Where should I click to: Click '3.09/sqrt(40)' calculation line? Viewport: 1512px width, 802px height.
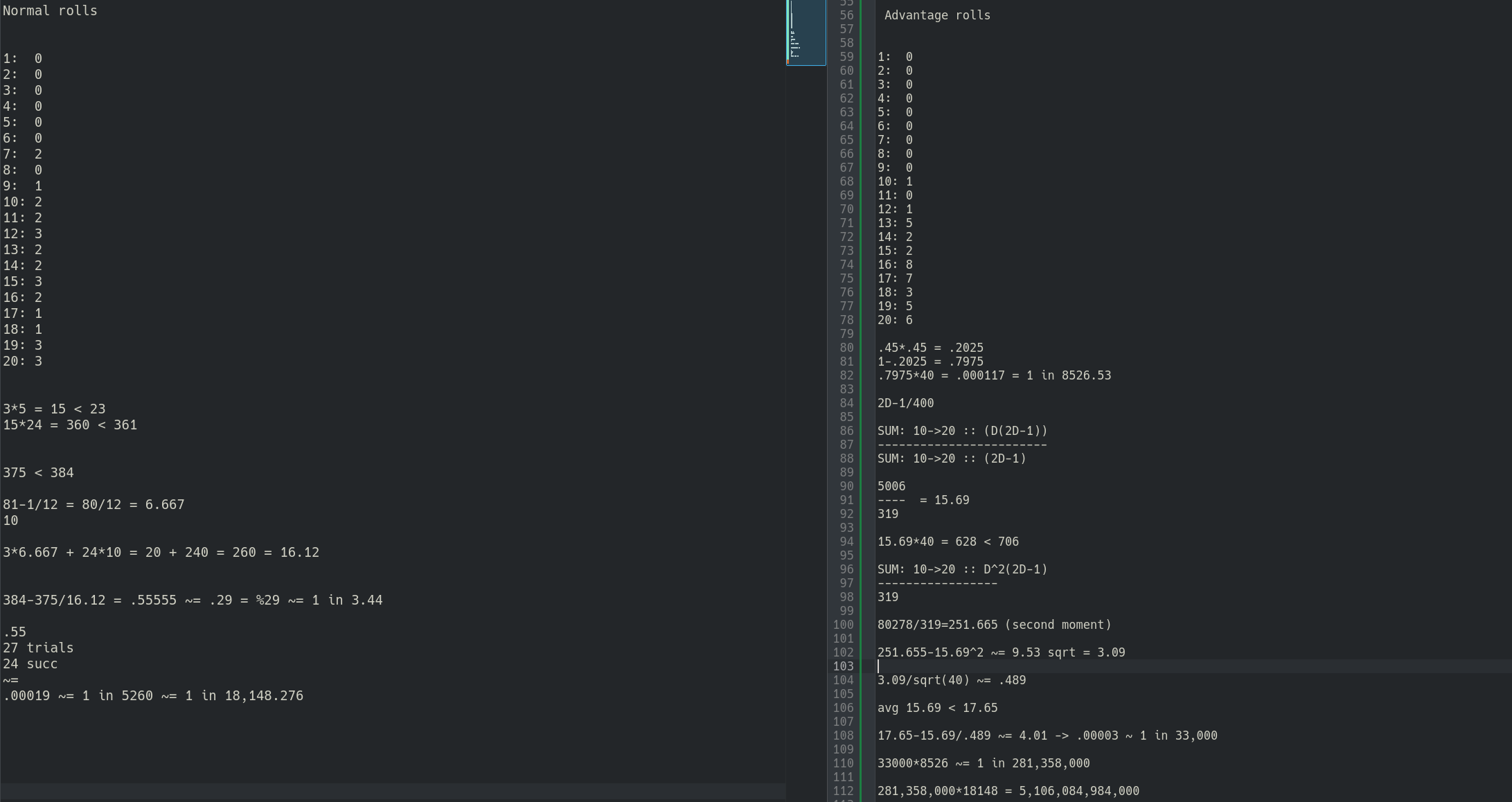pyautogui.click(x=952, y=680)
